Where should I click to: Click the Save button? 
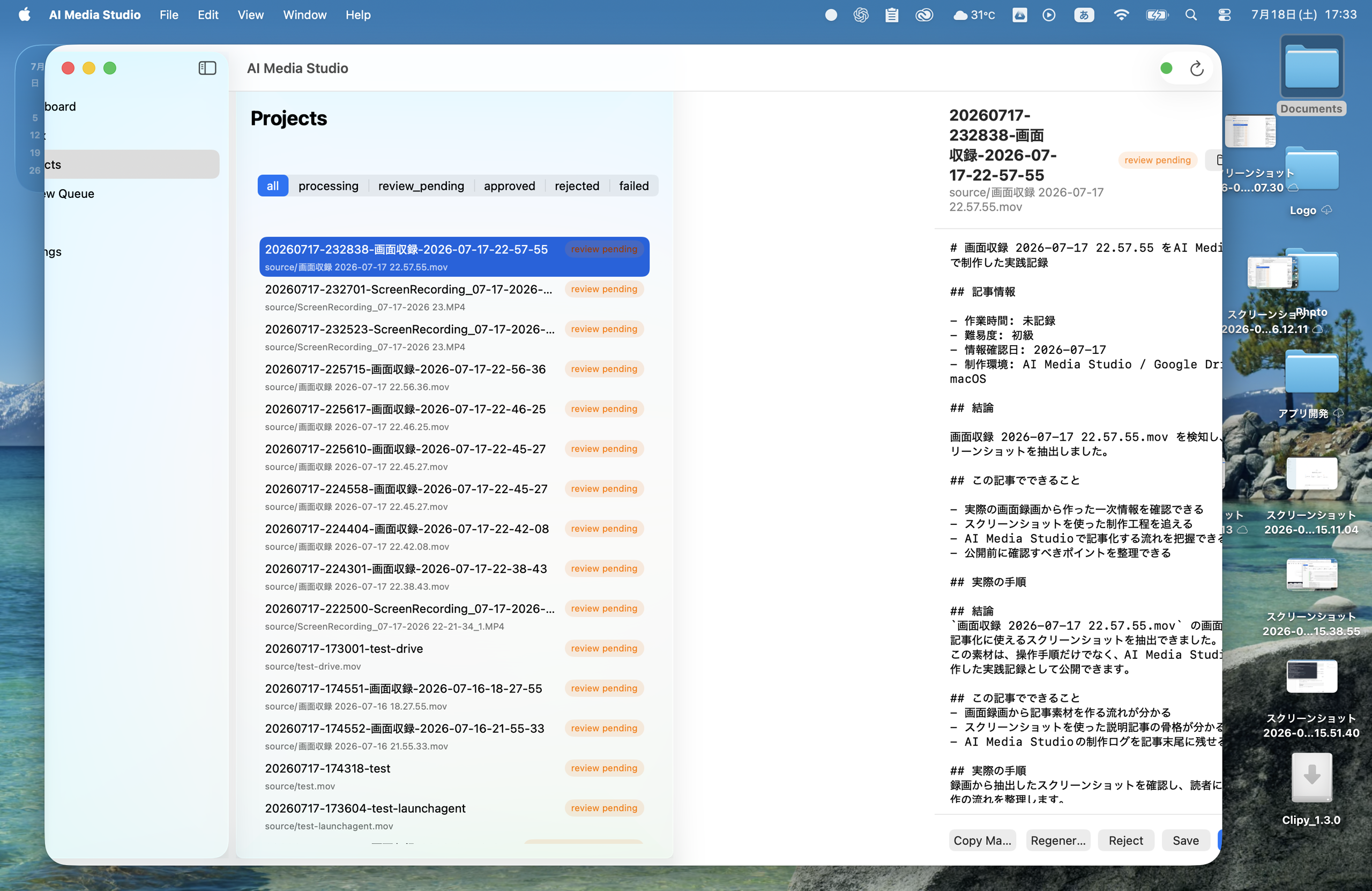(1185, 840)
